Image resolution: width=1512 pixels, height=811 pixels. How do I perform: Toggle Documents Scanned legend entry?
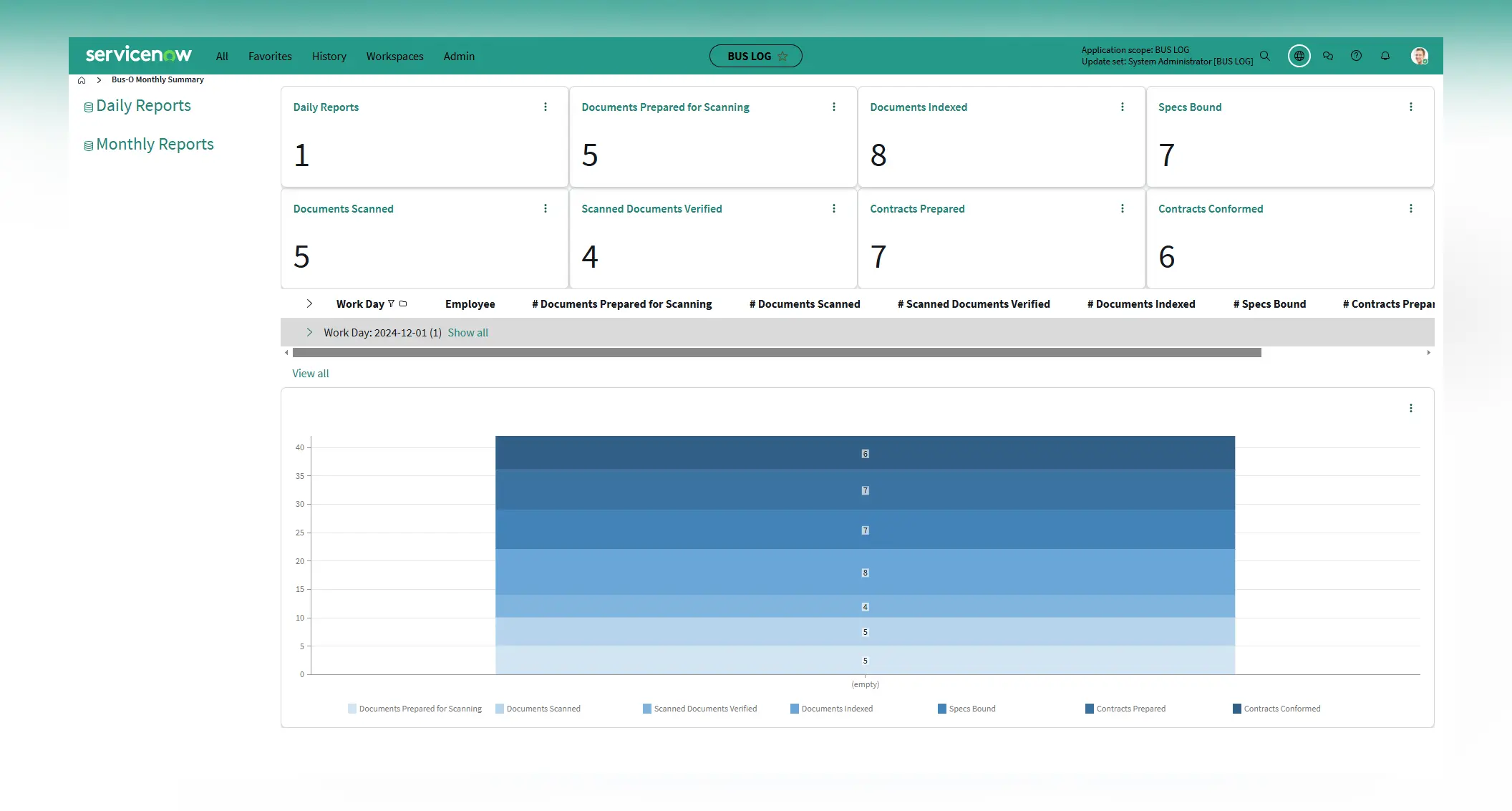point(538,709)
